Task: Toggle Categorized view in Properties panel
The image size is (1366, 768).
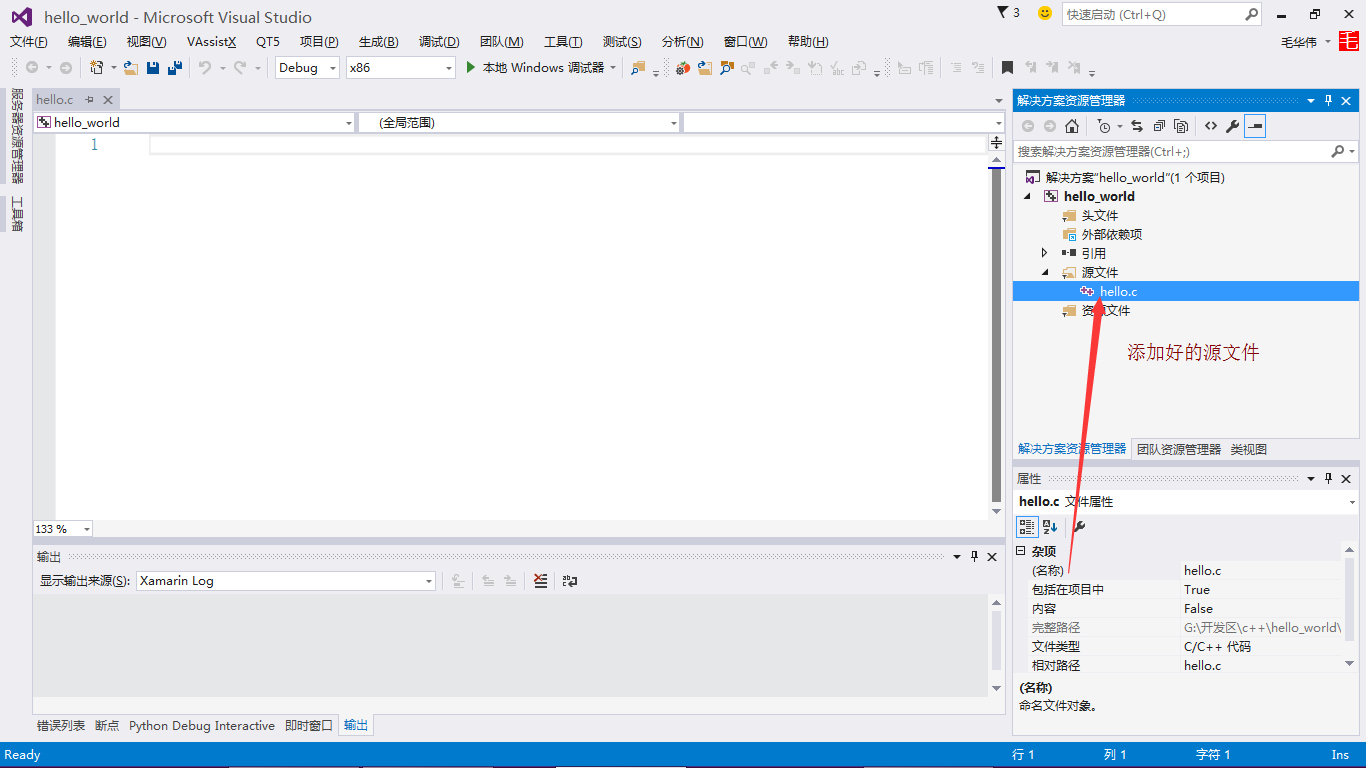Action: point(1027,526)
